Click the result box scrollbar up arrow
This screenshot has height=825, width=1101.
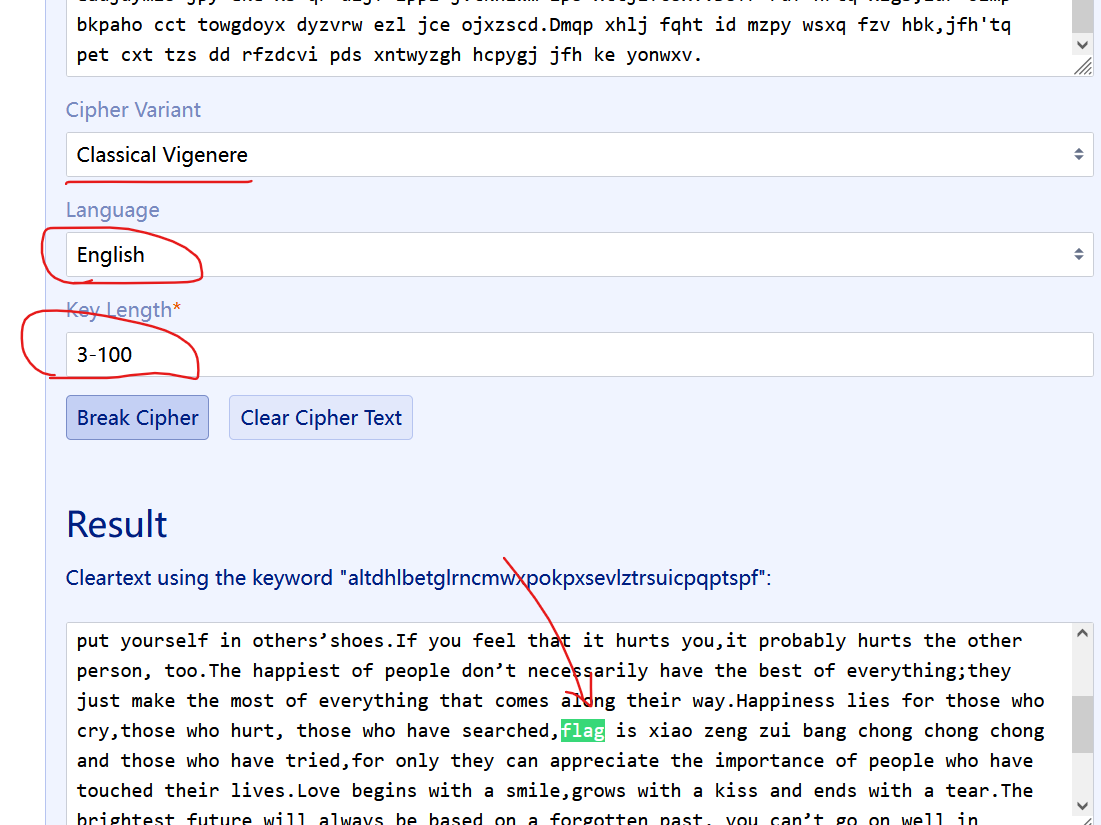click(1082, 633)
